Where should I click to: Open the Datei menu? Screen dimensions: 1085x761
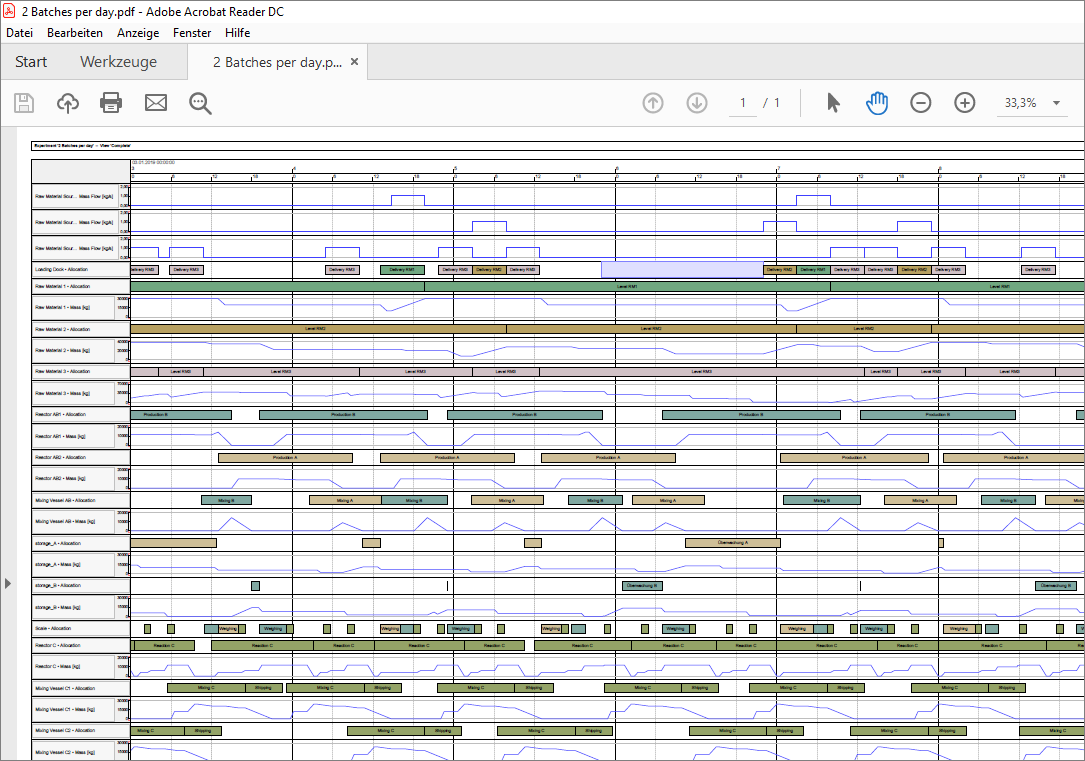coord(19,32)
